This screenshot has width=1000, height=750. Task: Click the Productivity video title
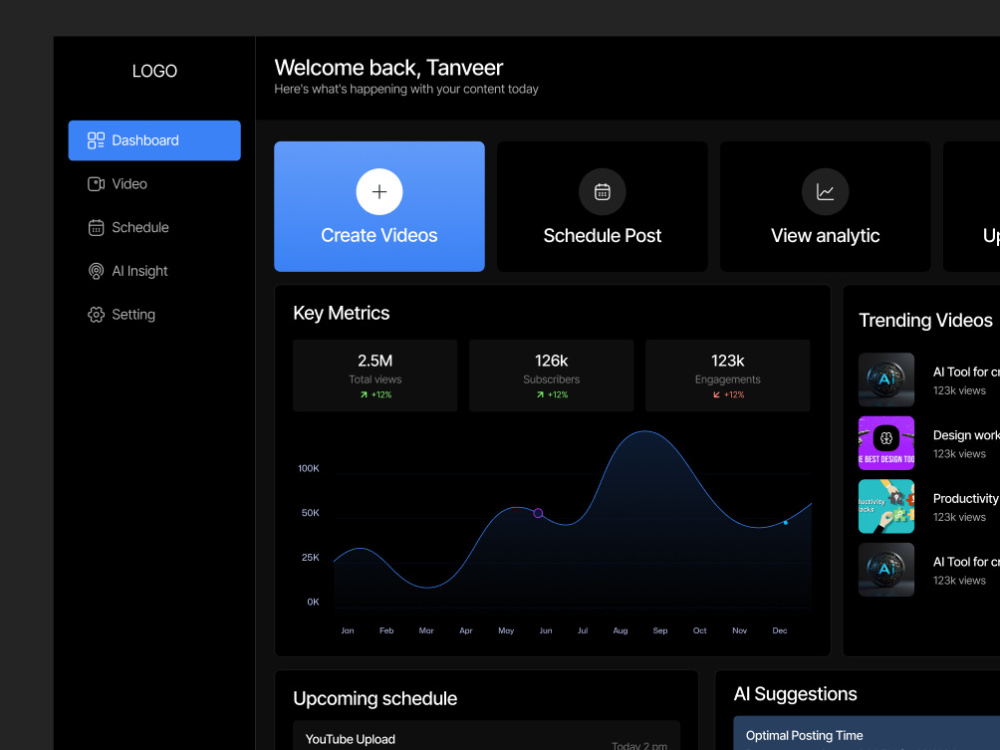coord(966,499)
